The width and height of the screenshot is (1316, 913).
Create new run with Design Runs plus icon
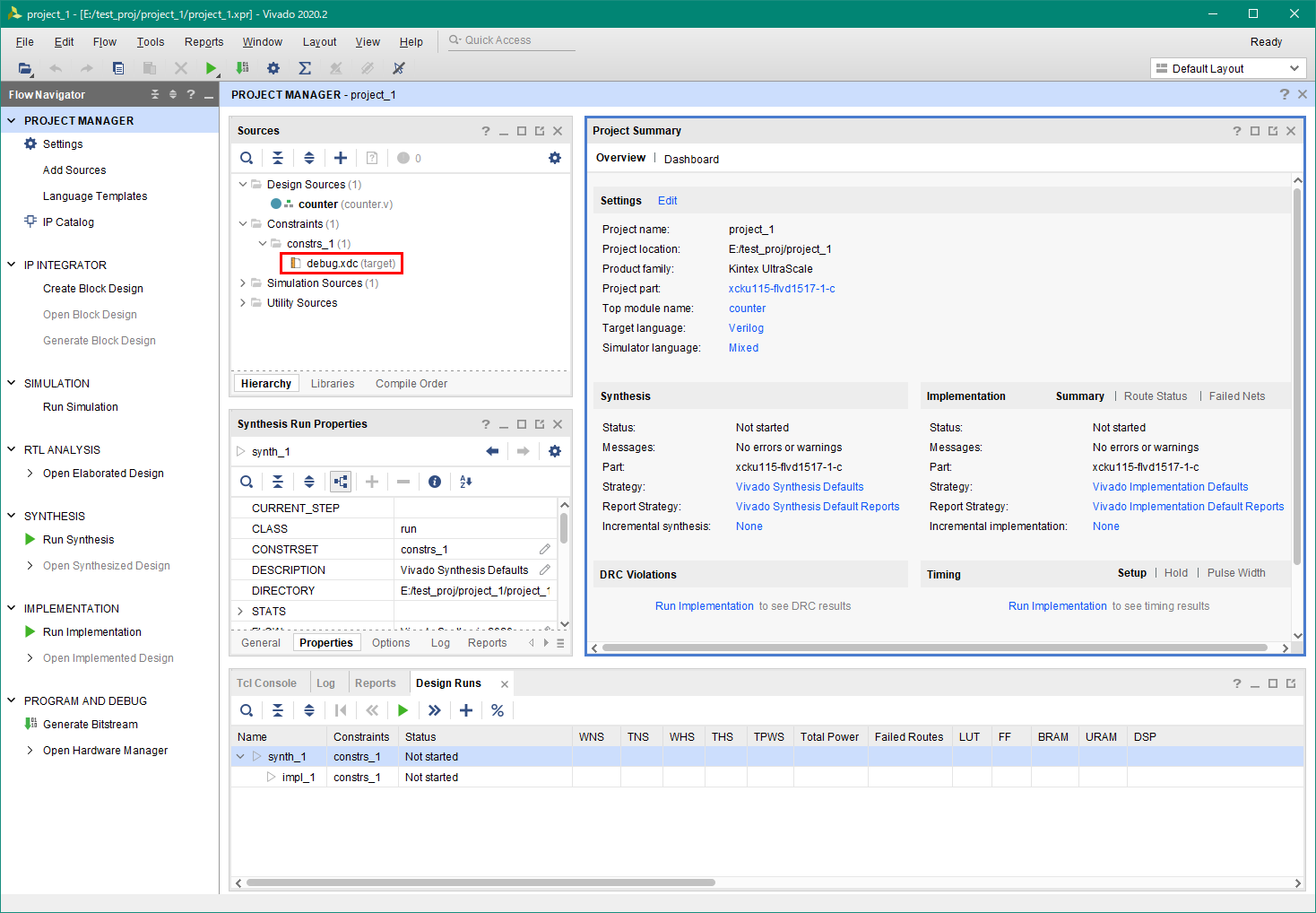(x=466, y=710)
